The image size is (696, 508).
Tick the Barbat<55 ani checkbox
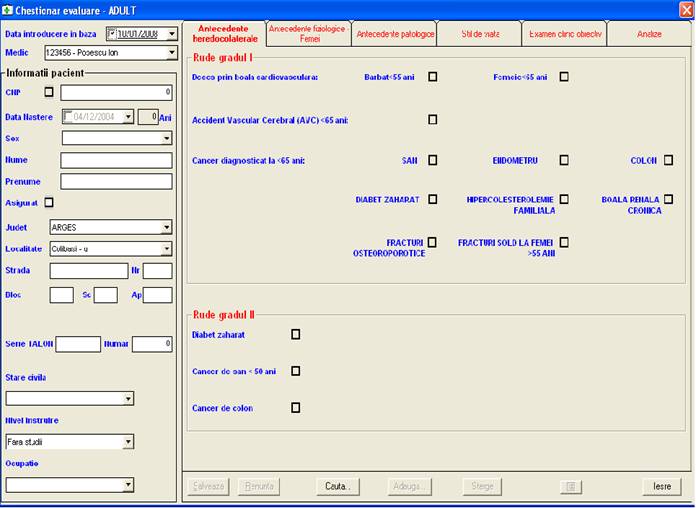click(x=433, y=76)
